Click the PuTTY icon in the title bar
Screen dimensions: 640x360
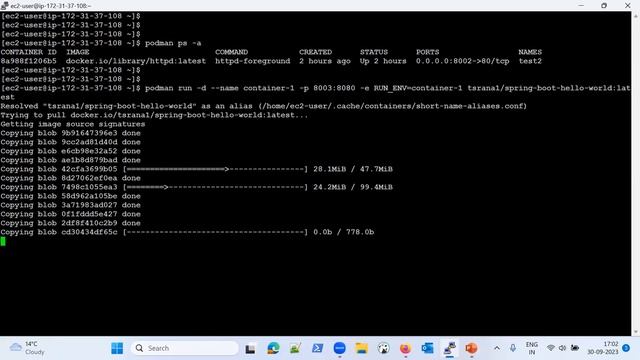click(x=4, y=5)
